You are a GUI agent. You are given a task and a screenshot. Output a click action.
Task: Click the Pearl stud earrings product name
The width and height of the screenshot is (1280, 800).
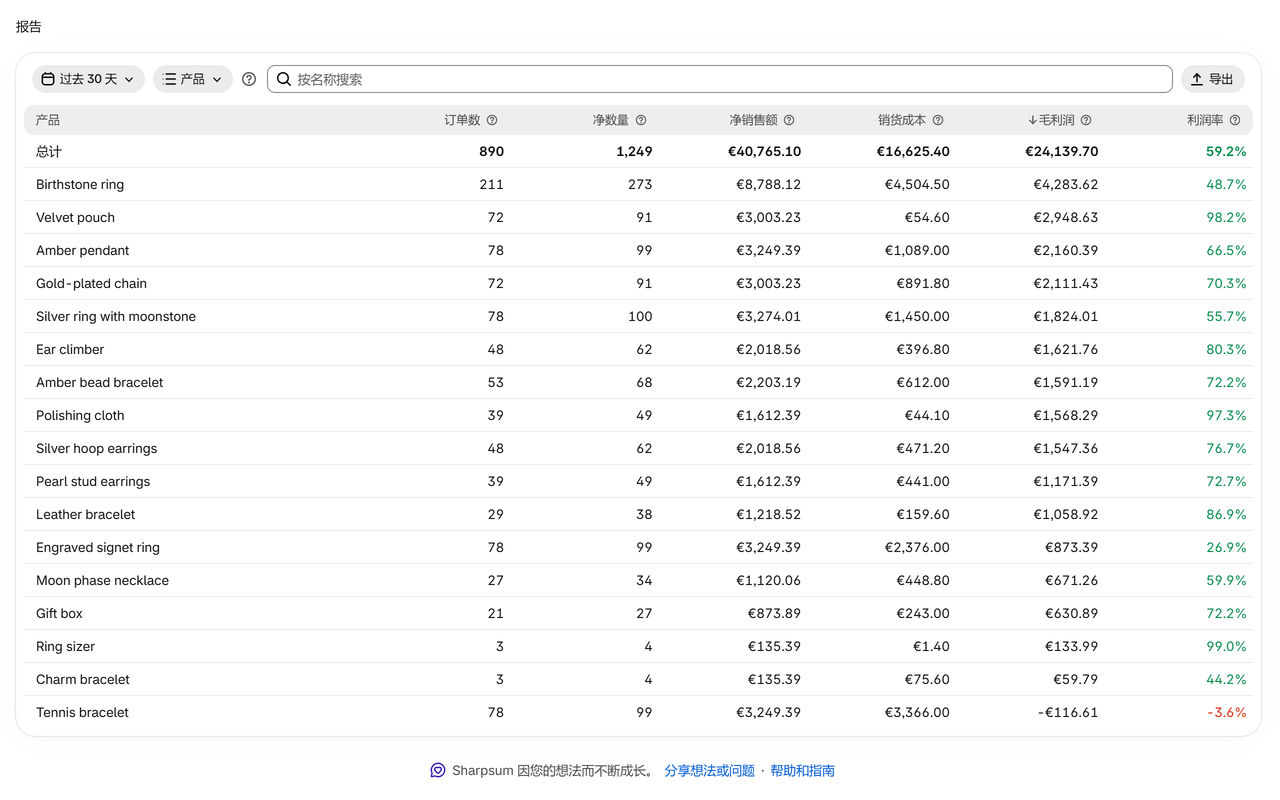pyautogui.click(x=93, y=481)
